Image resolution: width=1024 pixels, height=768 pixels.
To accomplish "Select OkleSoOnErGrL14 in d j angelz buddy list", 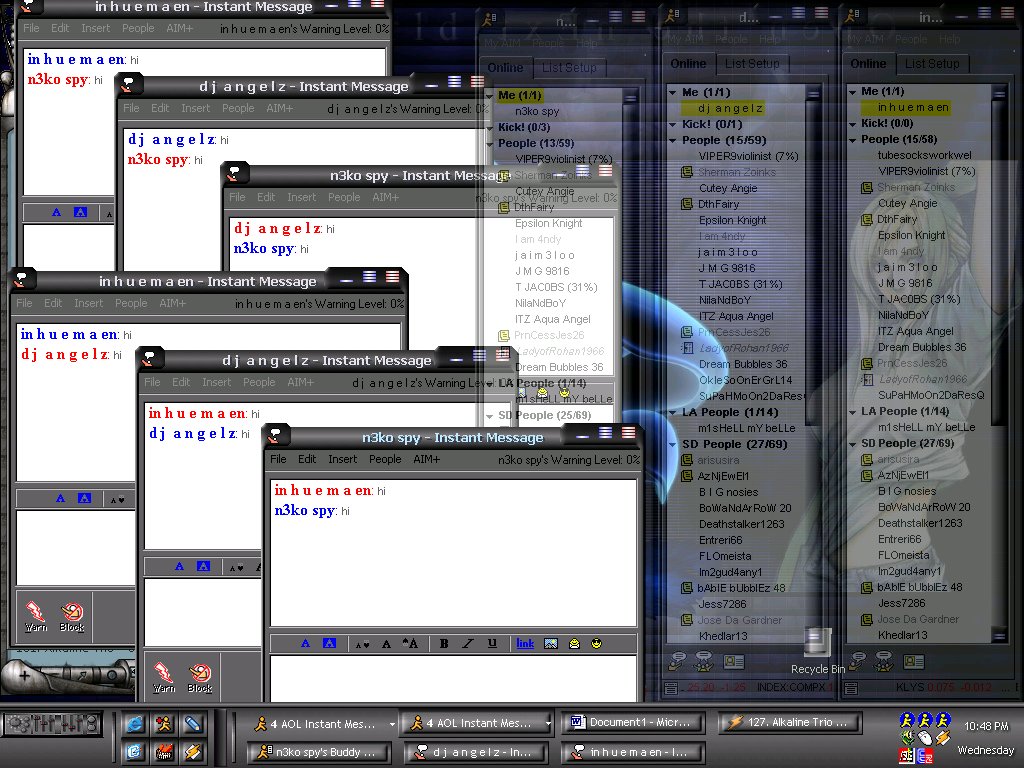I will click(745, 380).
